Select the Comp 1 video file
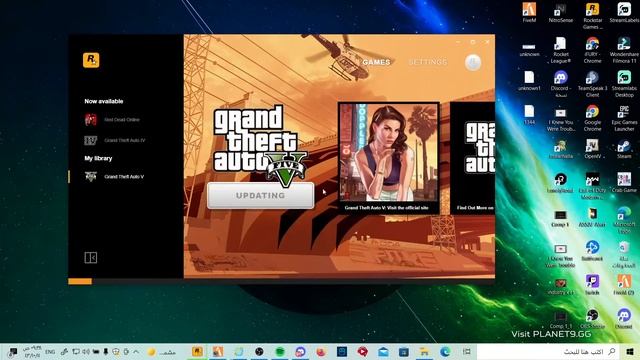This screenshot has height=360, width=640. [560, 218]
